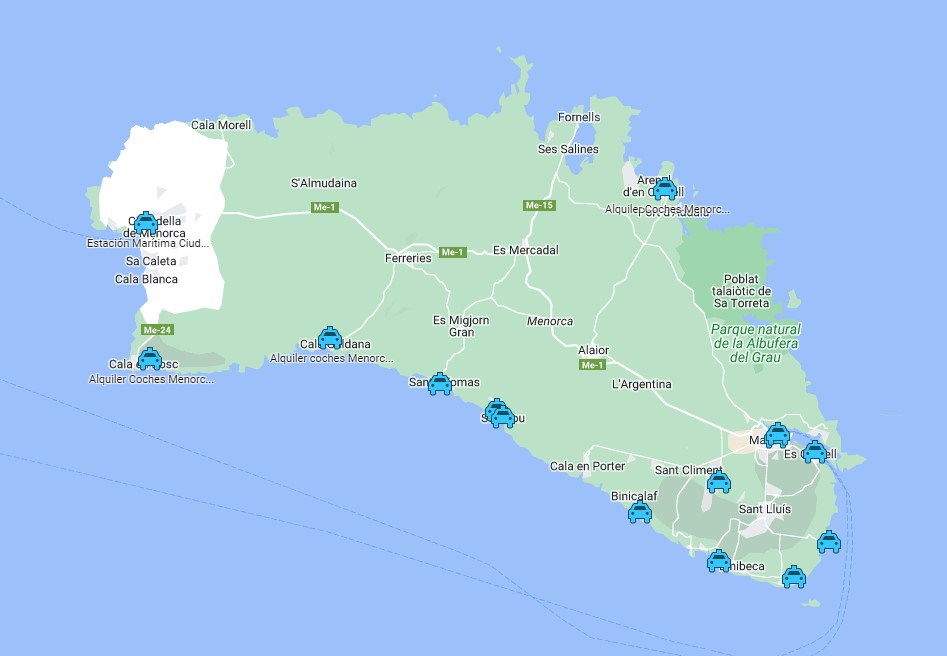Image resolution: width=947 pixels, height=656 pixels.
Task: Select the taxi marker at Maó
Action: tap(779, 434)
